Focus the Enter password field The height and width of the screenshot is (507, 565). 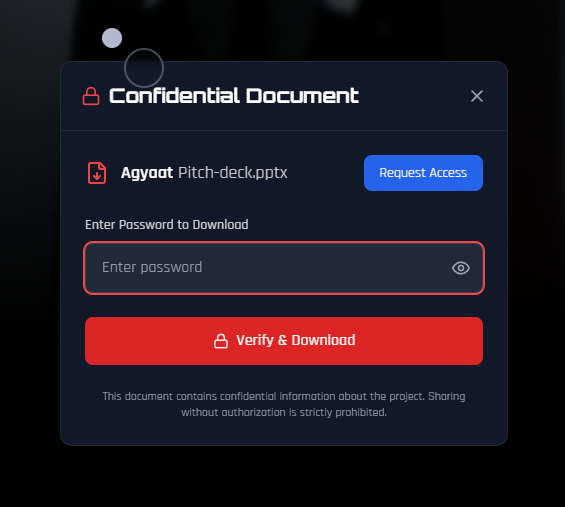tap(284, 268)
